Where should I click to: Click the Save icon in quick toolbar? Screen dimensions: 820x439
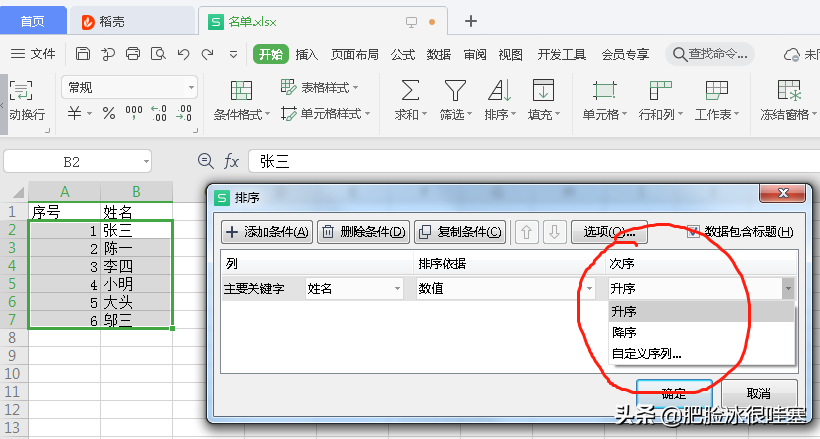[83, 54]
